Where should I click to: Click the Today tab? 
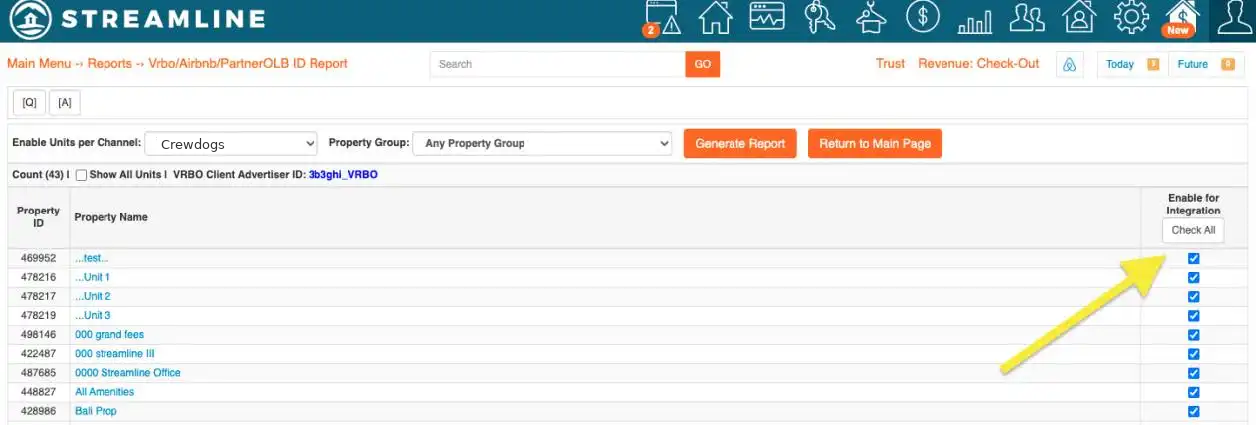pyautogui.click(x=1120, y=64)
